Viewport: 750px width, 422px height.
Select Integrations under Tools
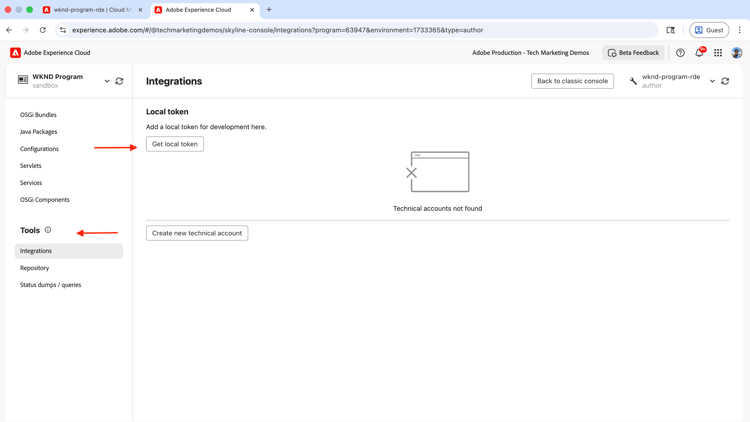point(68,251)
